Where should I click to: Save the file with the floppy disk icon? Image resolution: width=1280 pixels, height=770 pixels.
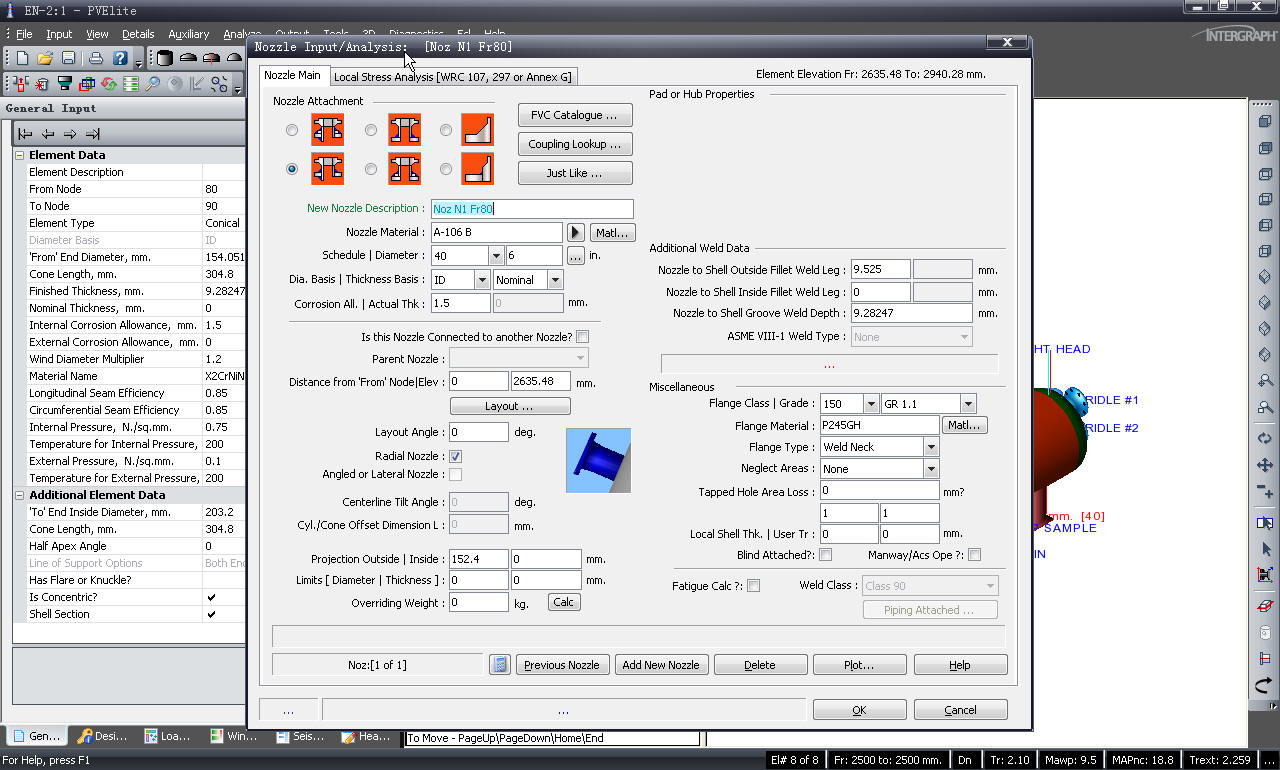68,59
